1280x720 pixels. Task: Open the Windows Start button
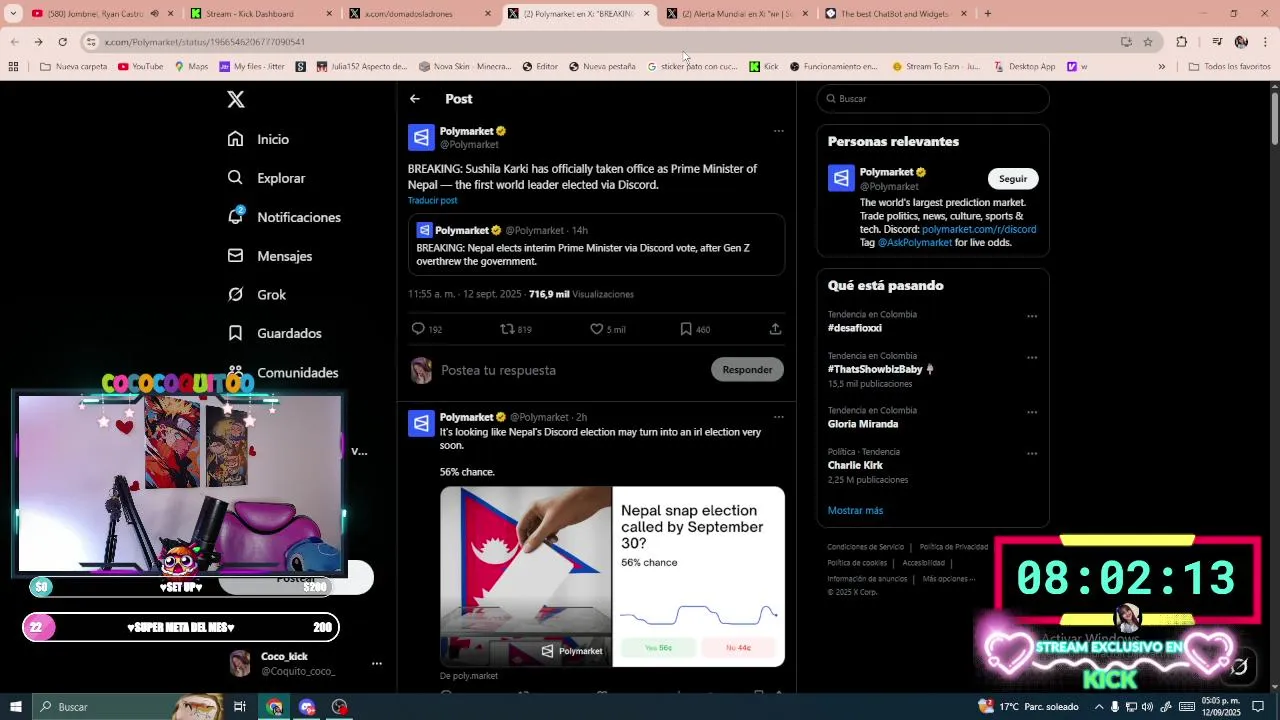pyautogui.click(x=16, y=707)
